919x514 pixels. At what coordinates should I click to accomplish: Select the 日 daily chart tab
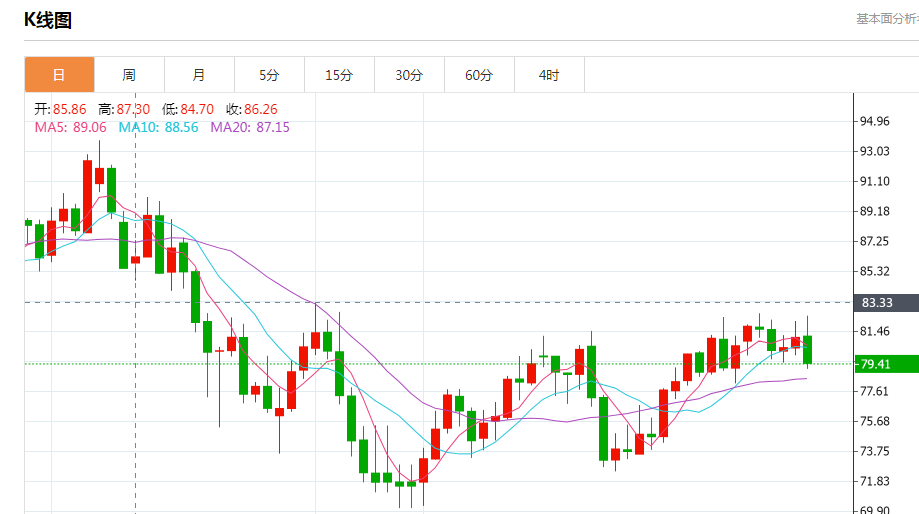(59, 75)
